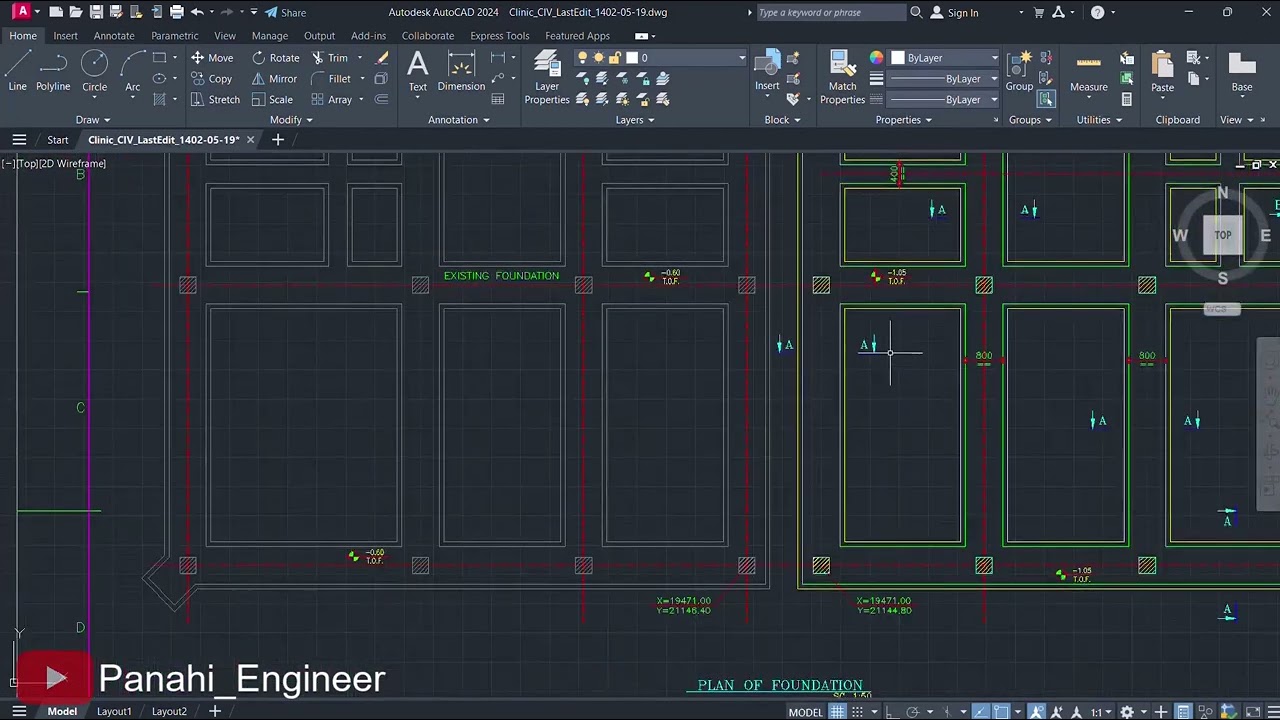Select the Dimension tool
Image resolution: width=1280 pixels, height=720 pixels.
(x=461, y=72)
